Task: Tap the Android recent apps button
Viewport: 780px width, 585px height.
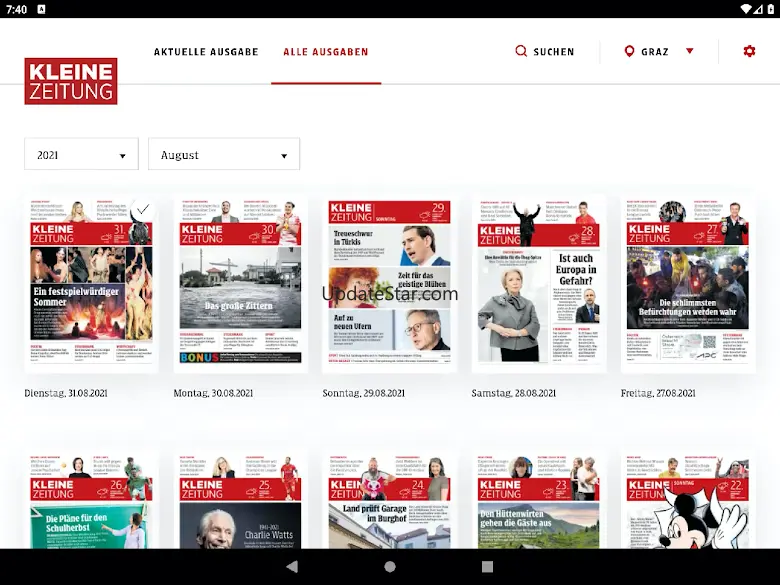Action: point(488,567)
